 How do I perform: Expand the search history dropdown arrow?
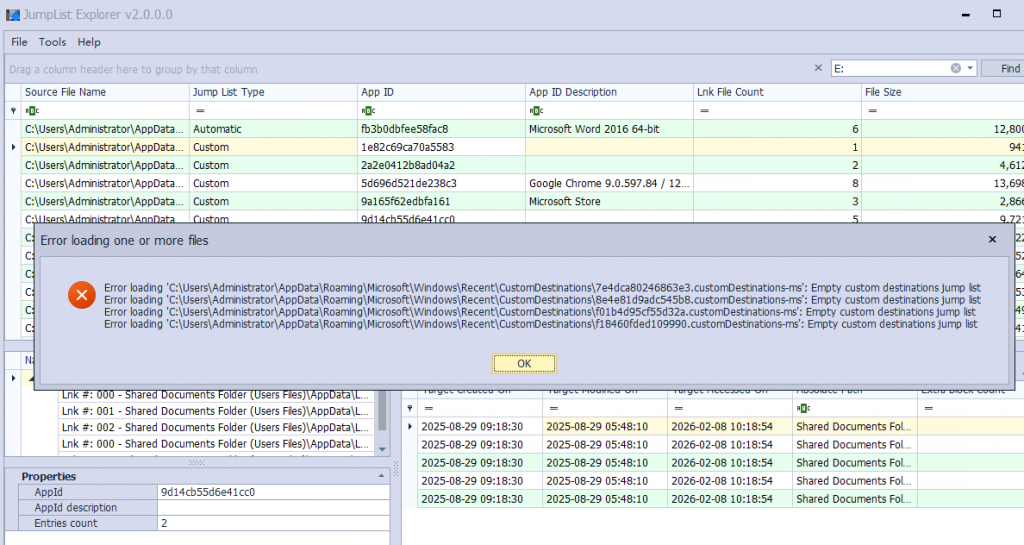(x=970, y=68)
